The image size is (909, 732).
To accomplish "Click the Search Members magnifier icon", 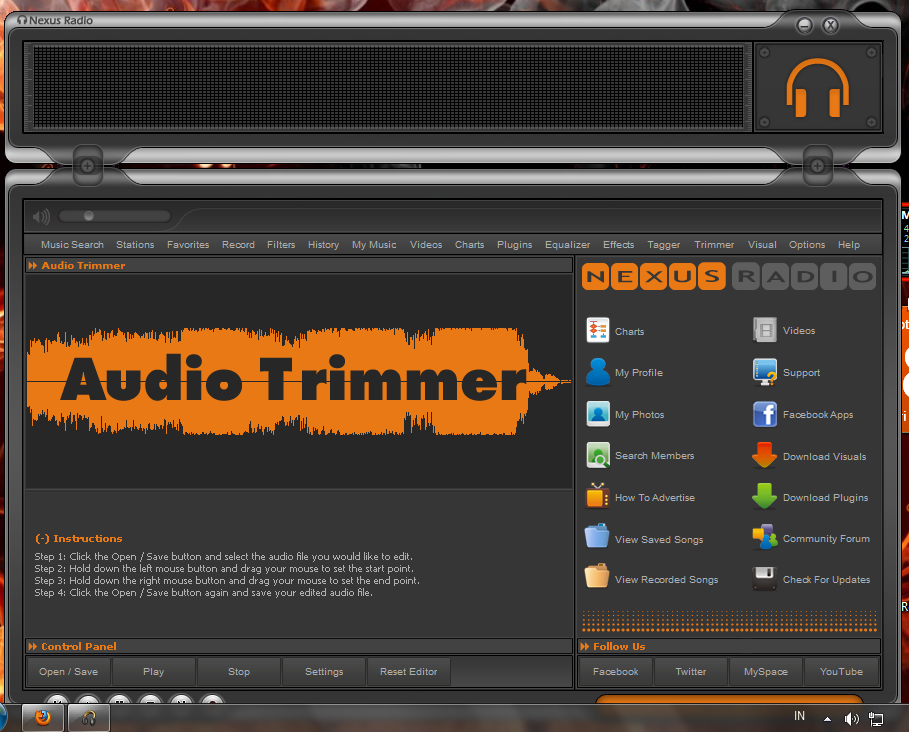I will tap(598, 455).
